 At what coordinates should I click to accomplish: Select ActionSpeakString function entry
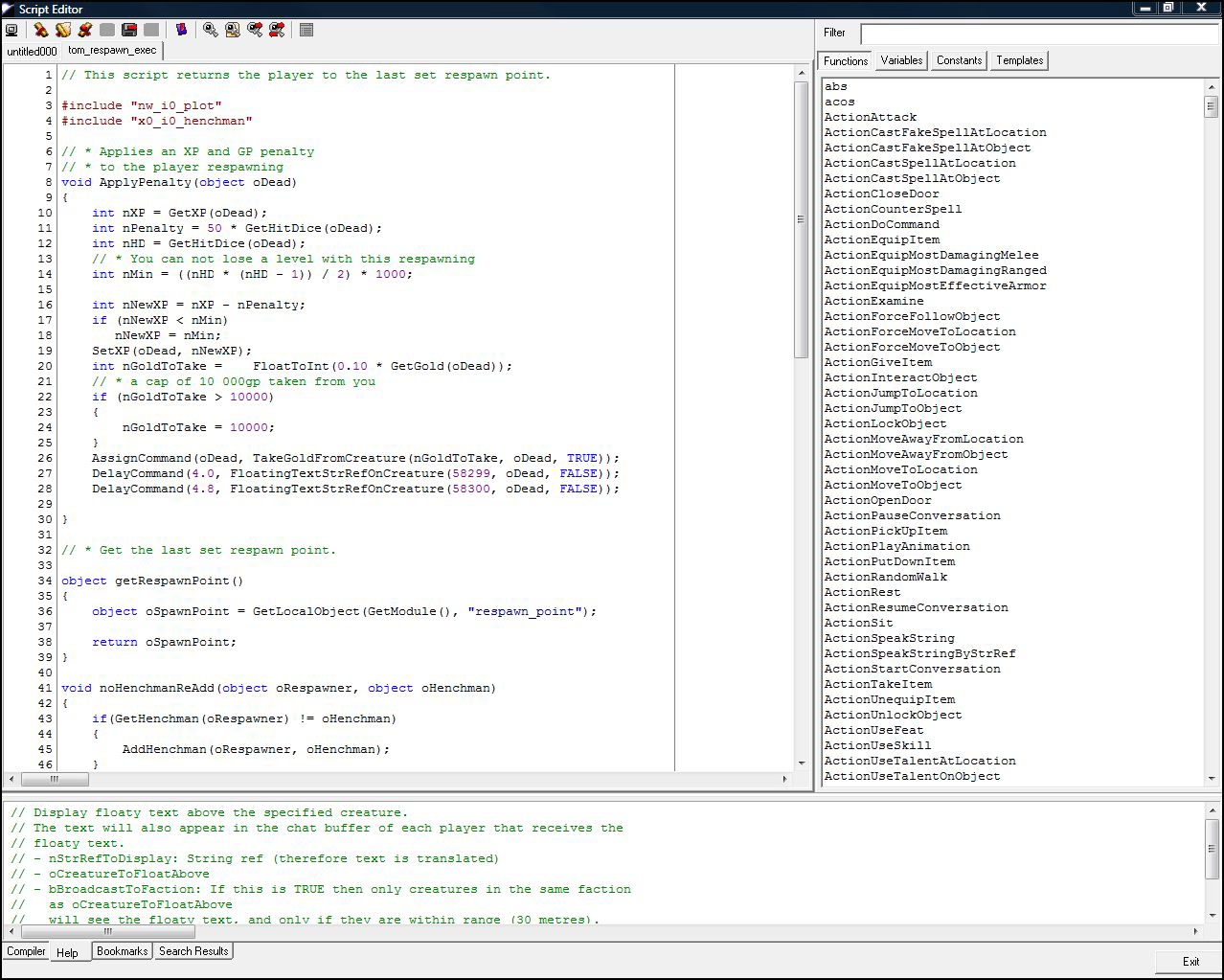tap(889, 638)
